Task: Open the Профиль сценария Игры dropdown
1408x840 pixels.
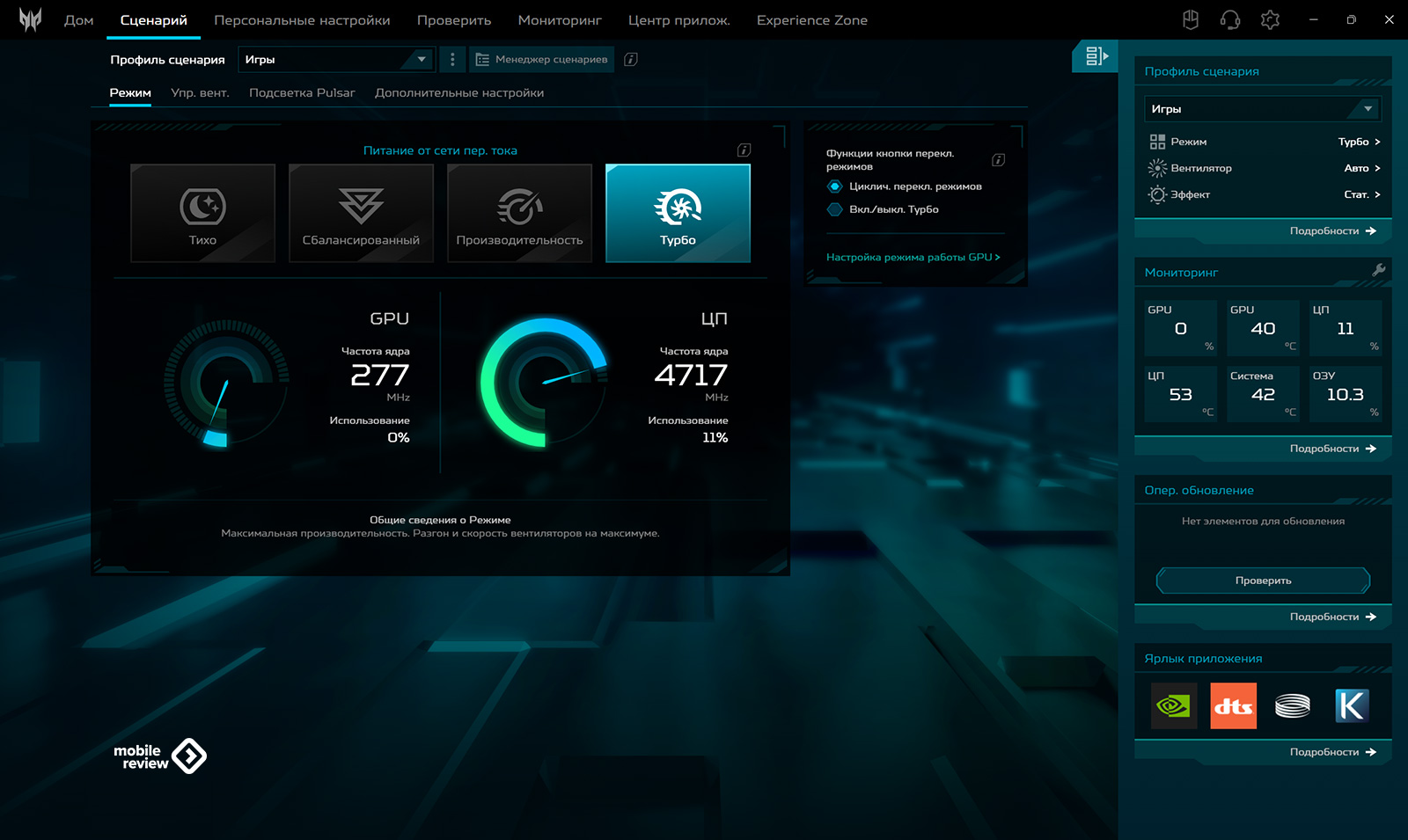Action: pyautogui.click(x=335, y=60)
